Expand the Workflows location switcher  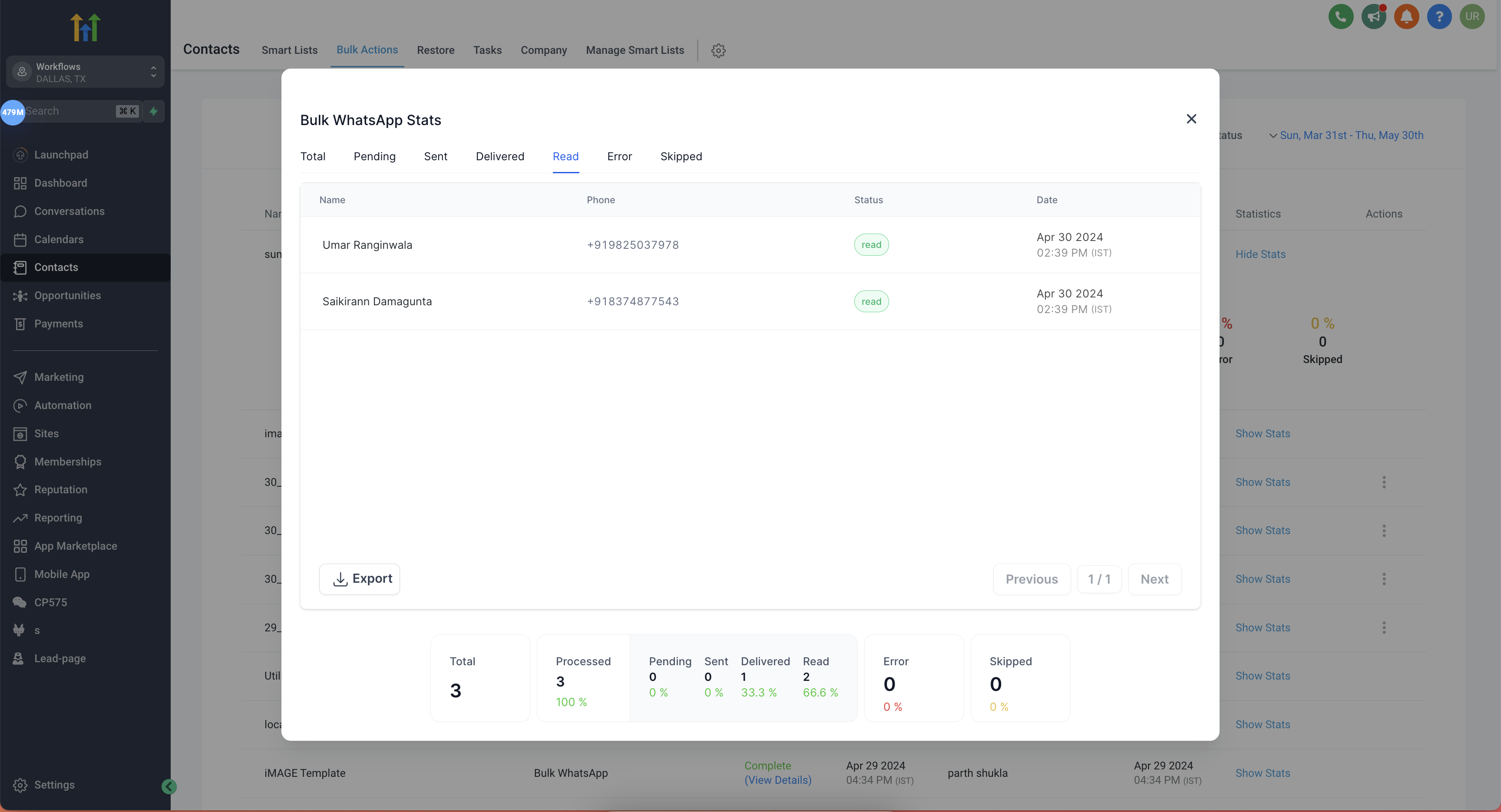click(85, 72)
